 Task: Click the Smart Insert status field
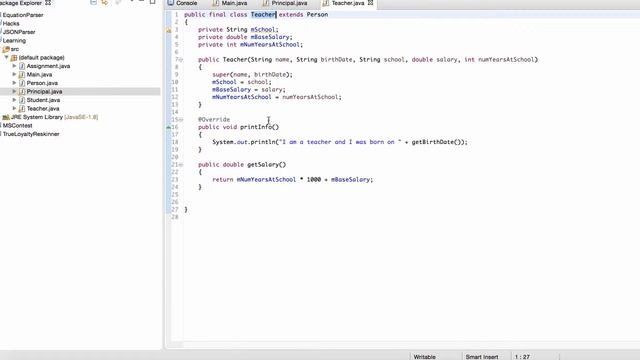[482, 357]
